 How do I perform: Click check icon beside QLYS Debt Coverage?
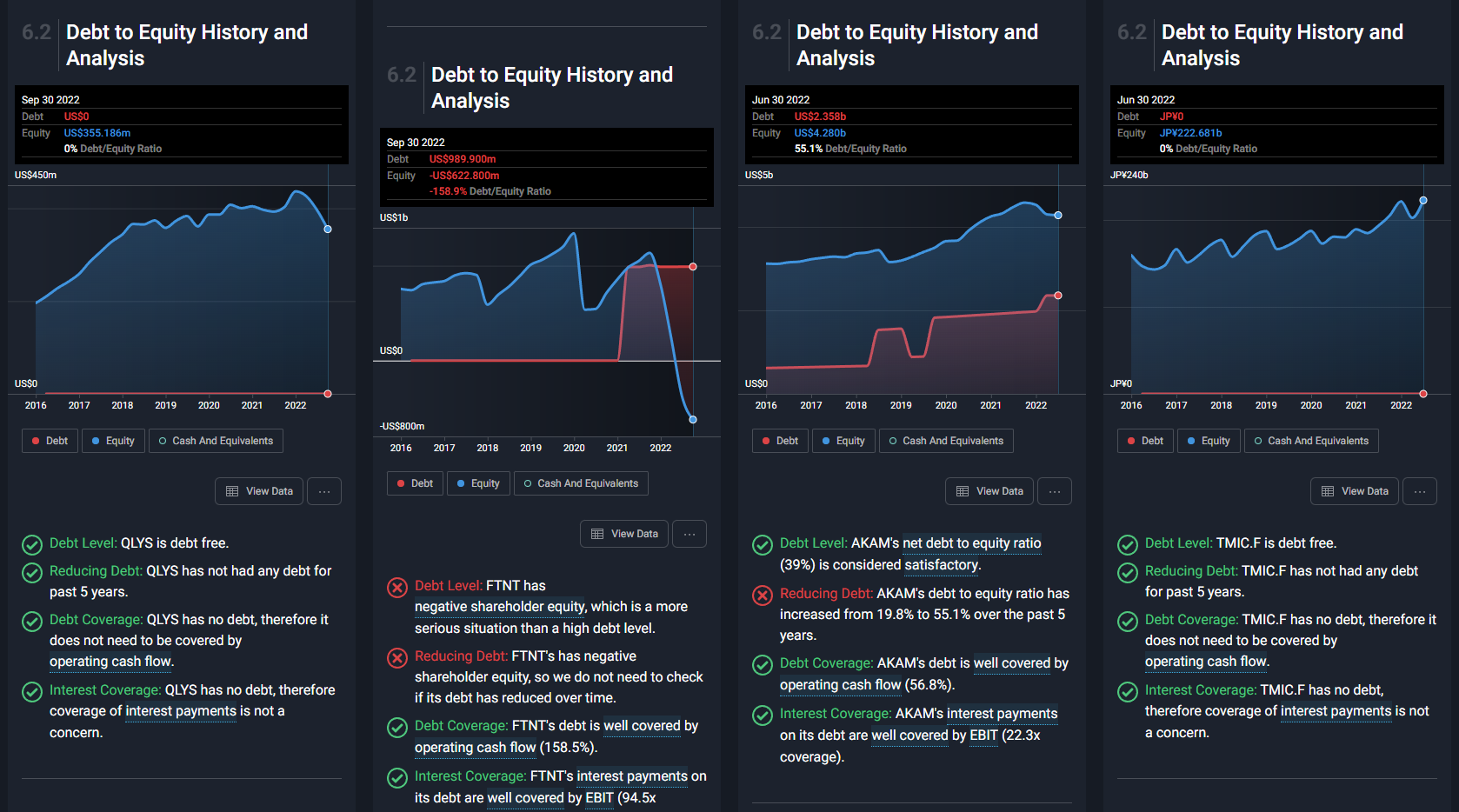click(32, 622)
